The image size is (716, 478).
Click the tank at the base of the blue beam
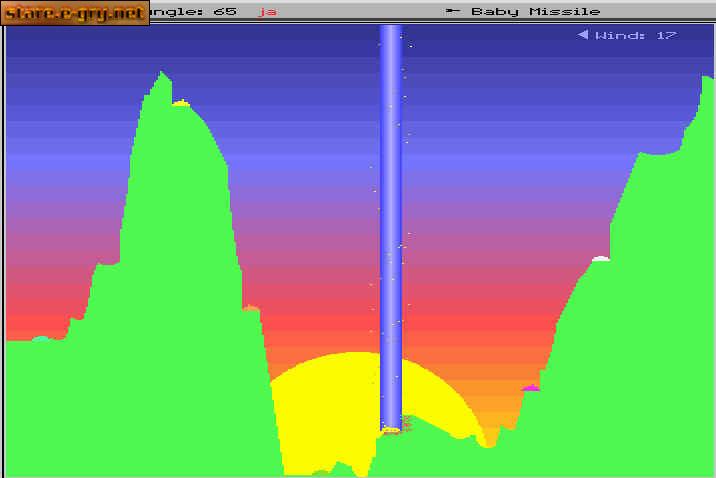click(x=390, y=430)
